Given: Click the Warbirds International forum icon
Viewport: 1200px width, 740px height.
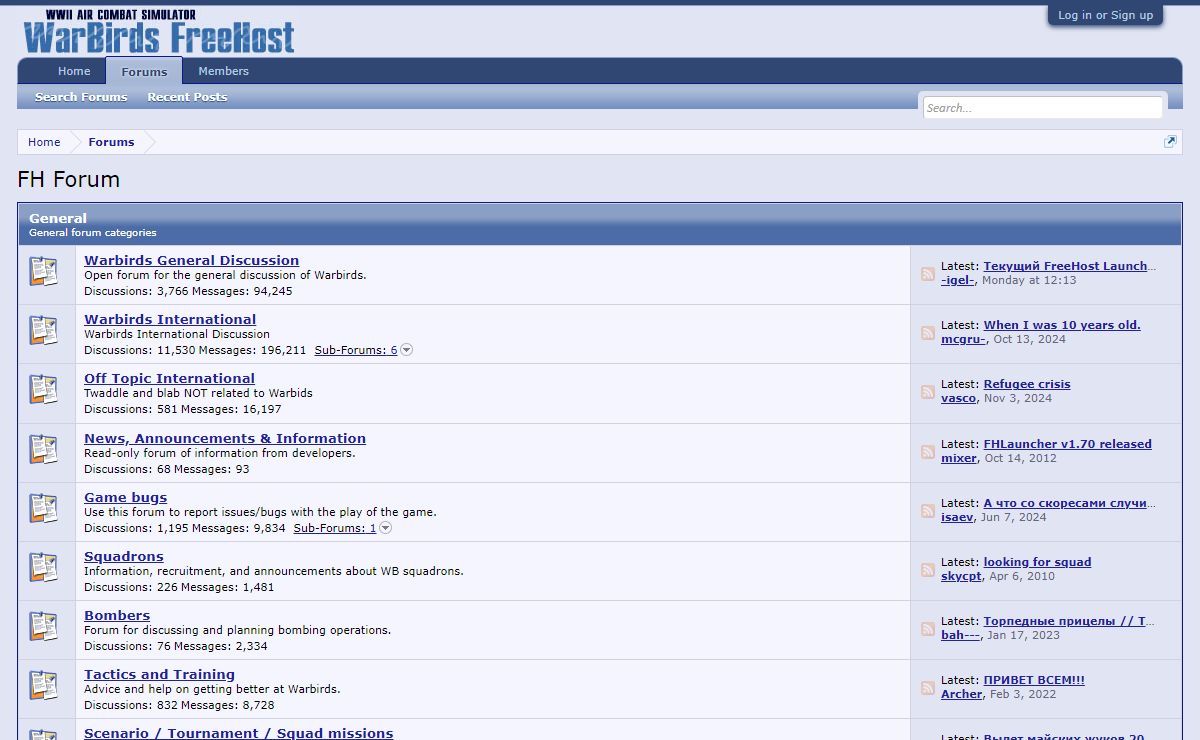Looking at the screenshot, I should 43,331.
